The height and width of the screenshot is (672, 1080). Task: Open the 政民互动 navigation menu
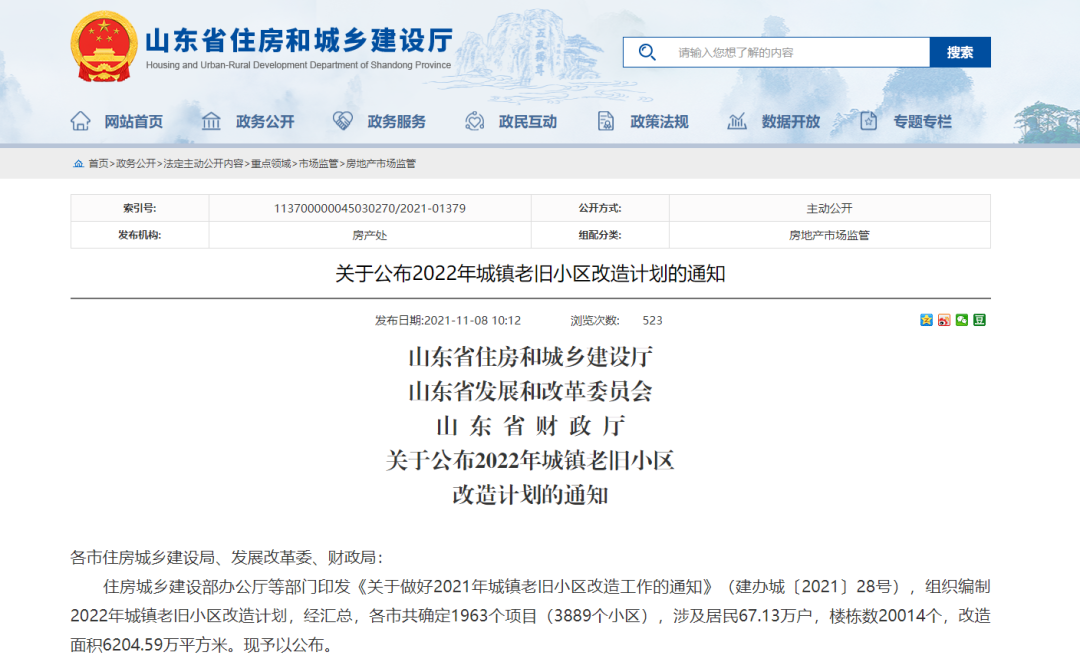coord(528,122)
